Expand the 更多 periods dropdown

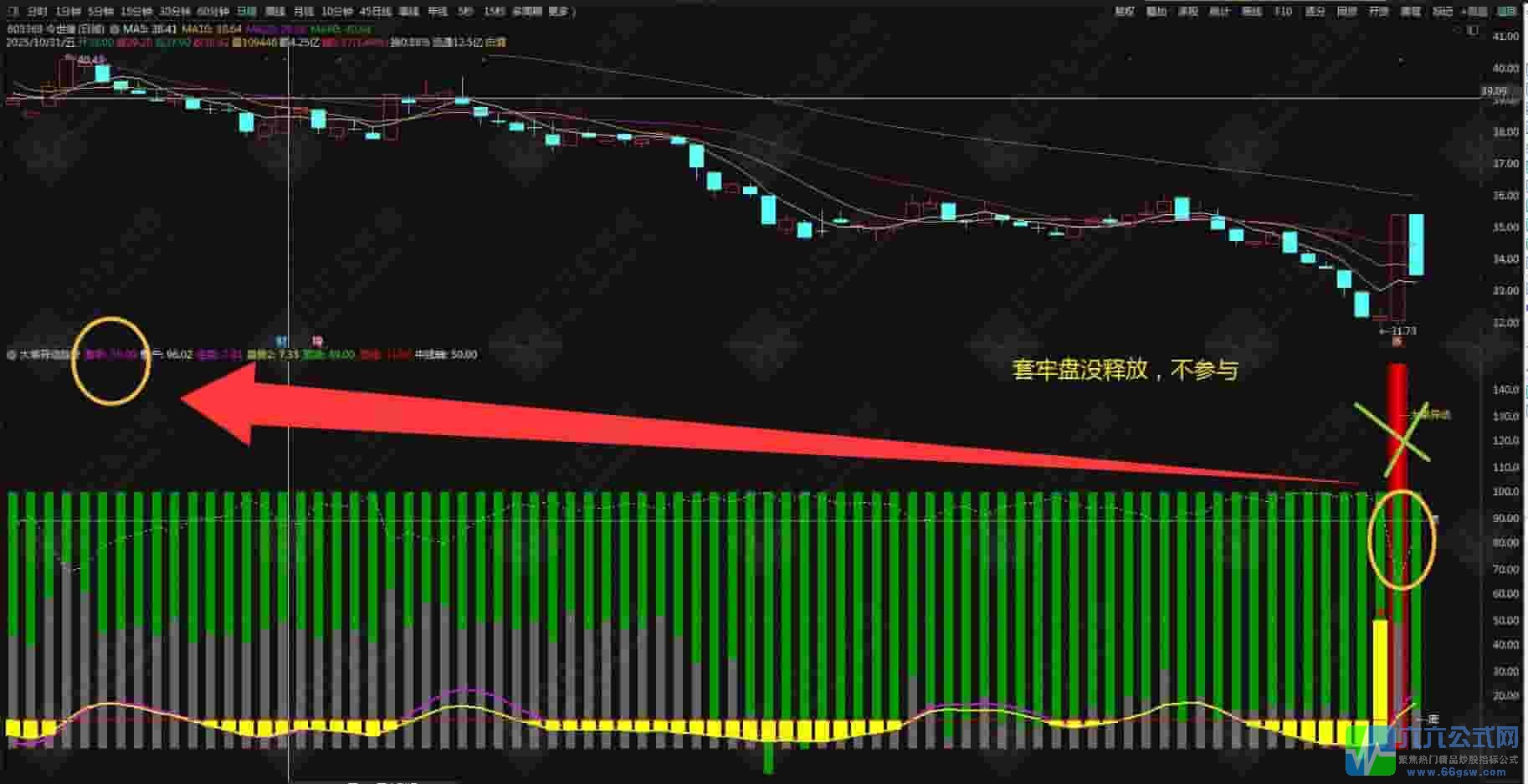point(559,12)
